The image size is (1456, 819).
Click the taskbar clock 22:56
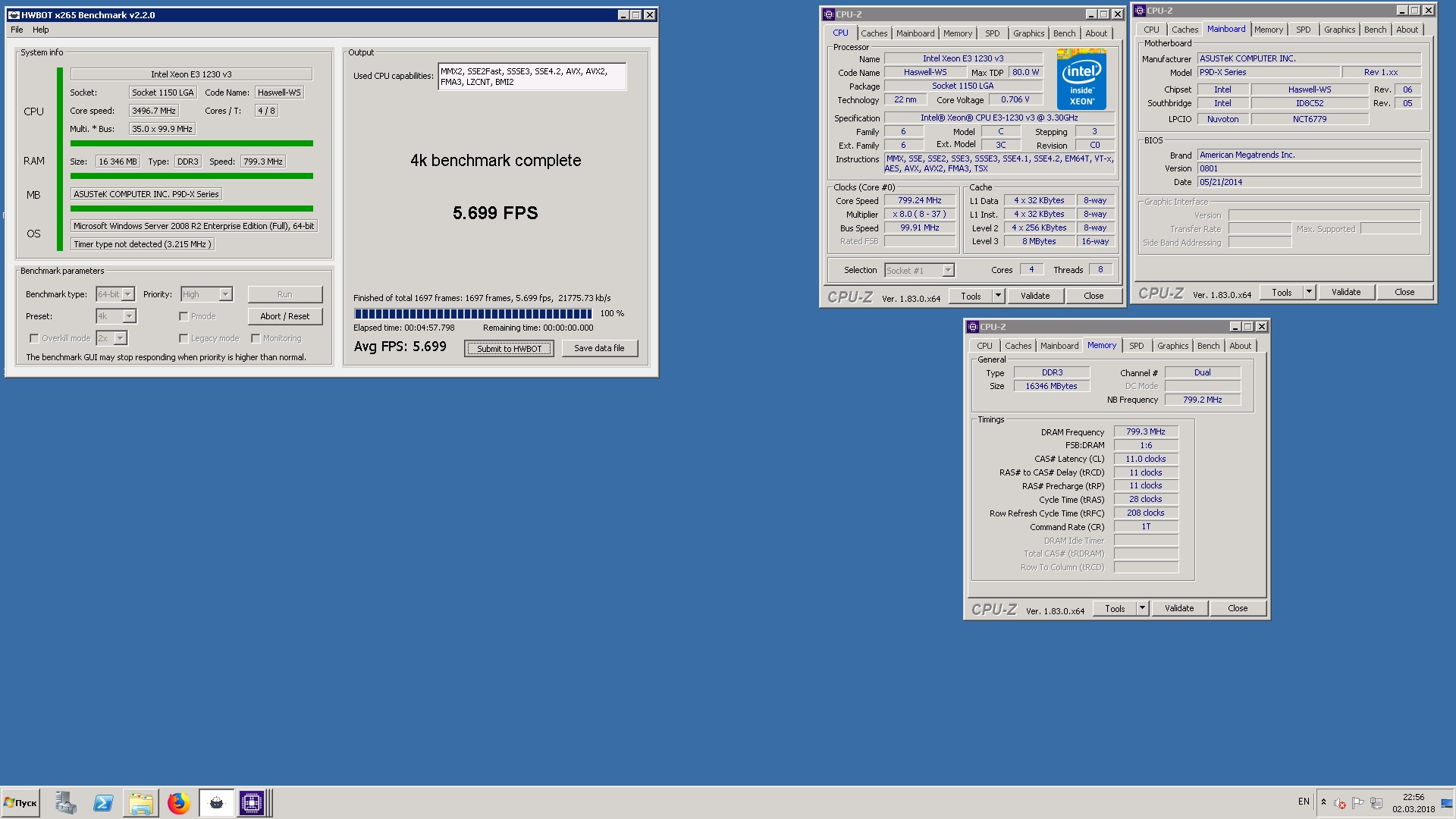(1413, 797)
